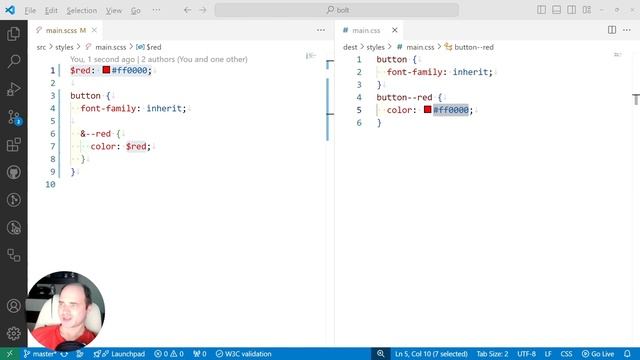Open Source Control view with badge
The height and width of the screenshot is (360, 640).
[x=14, y=117]
